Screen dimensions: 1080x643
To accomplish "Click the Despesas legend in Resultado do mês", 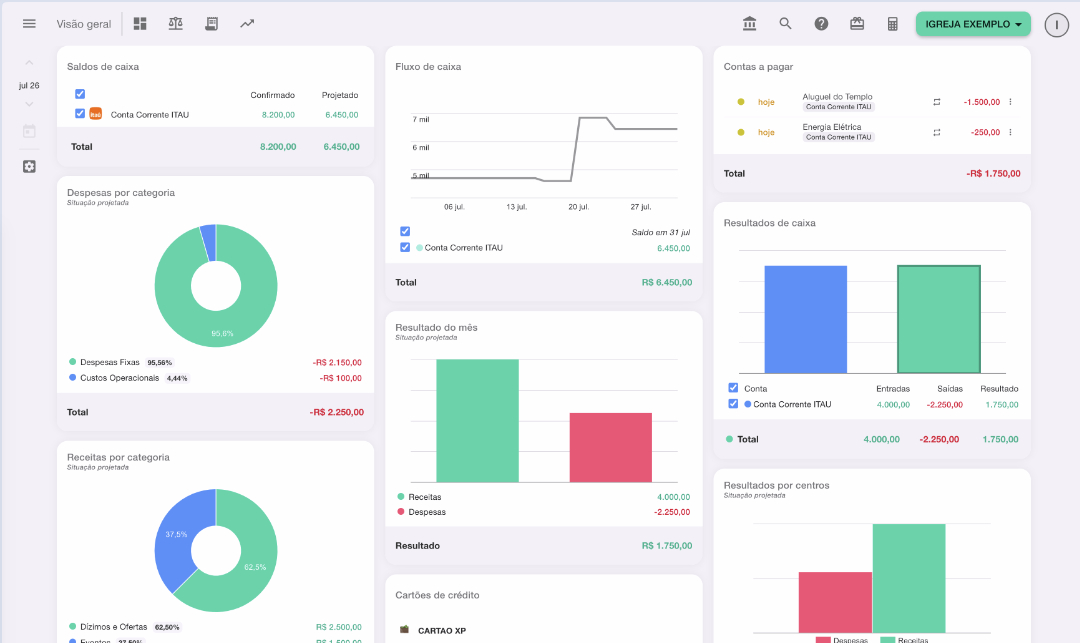I will (x=422, y=512).
